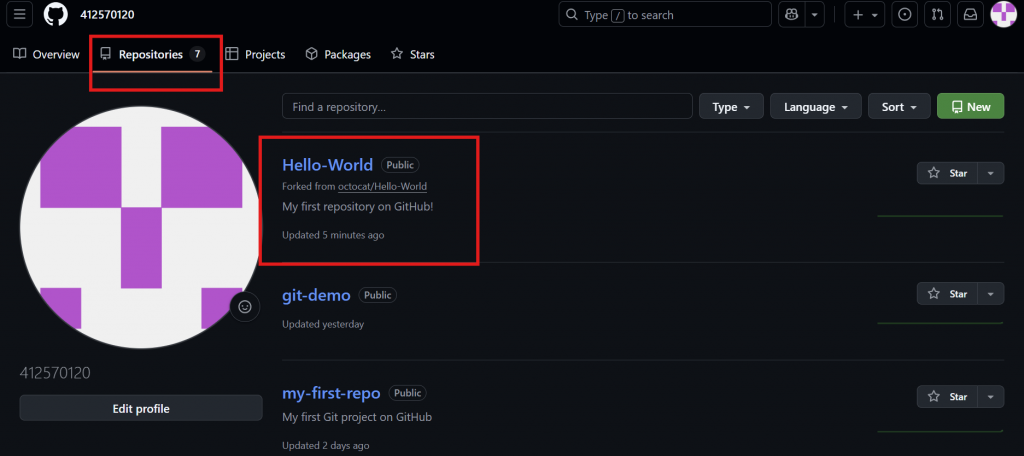Expand the lists dropdown beside Hello-World Star
The width and height of the screenshot is (1024, 456).
tap(991, 173)
